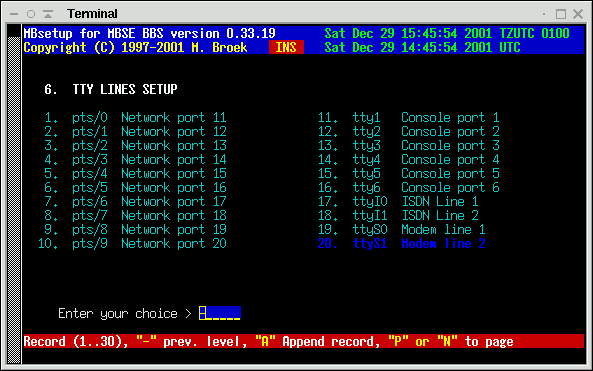Click the MBsetup version 0.33.19 header text
The width and height of the screenshot is (593, 371).
click(x=149, y=33)
